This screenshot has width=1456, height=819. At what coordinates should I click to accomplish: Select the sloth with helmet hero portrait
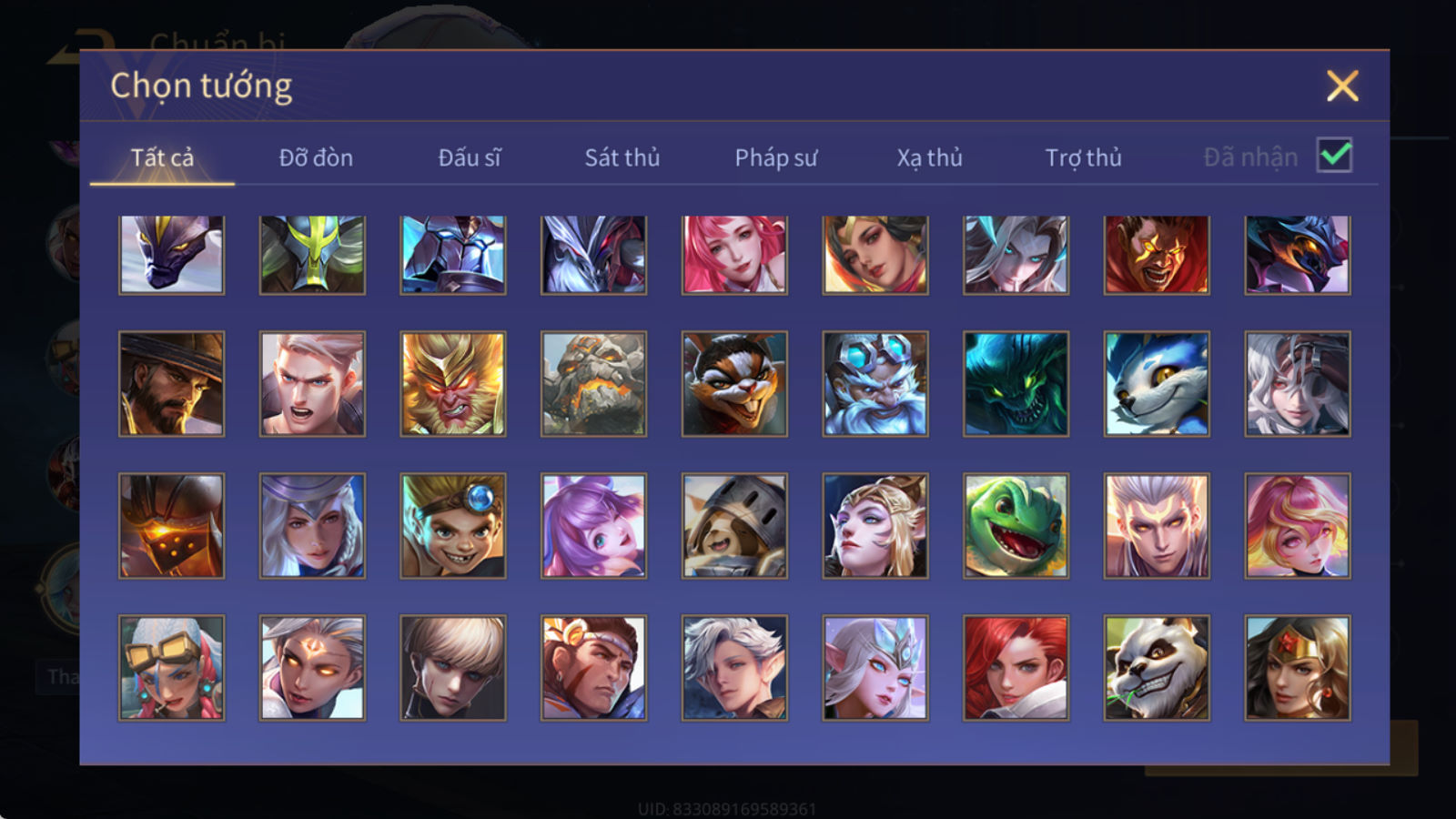(734, 526)
